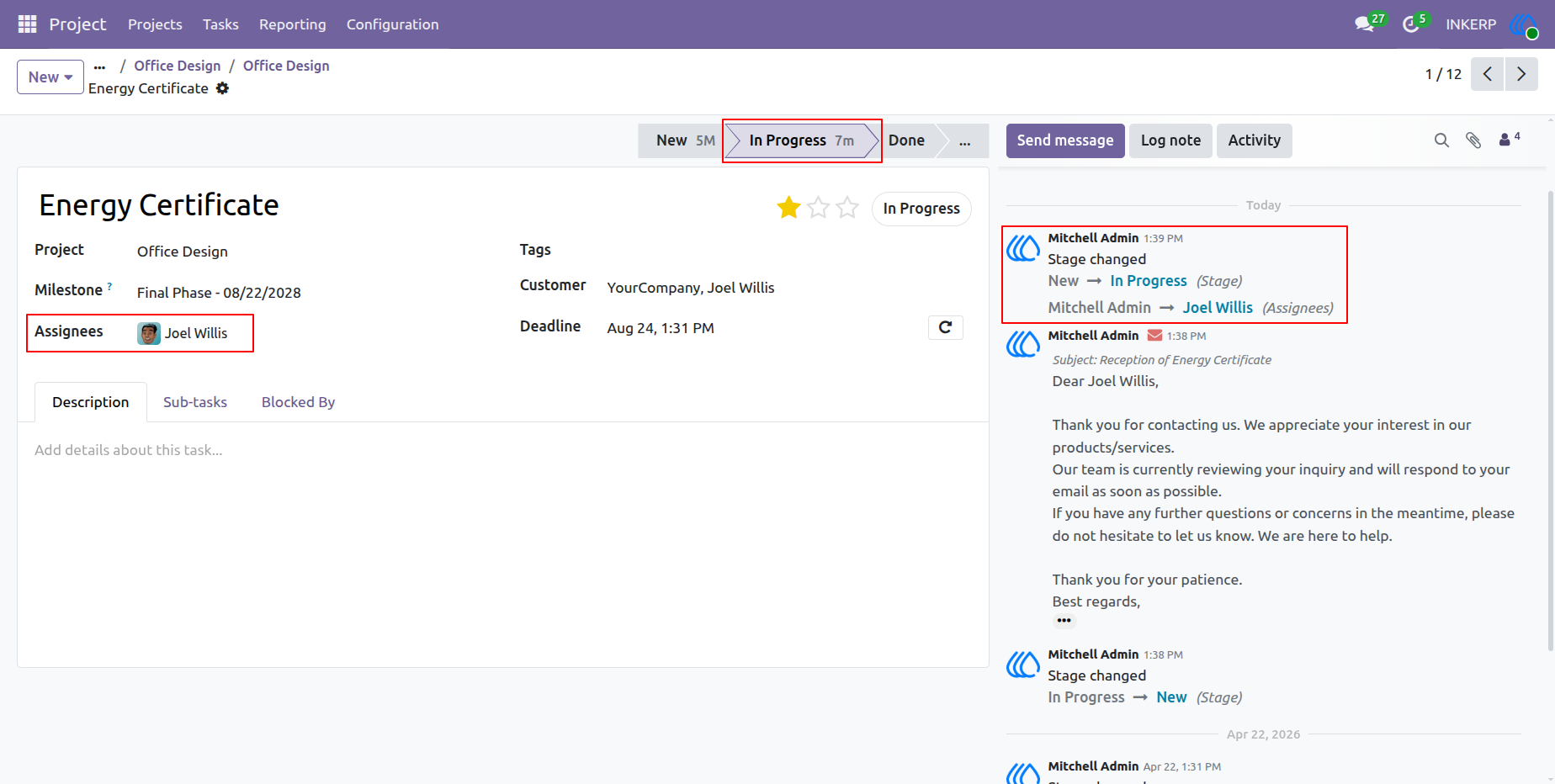The height and width of the screenshot is (784, 1555).
Task: Open the conversations icon with badge 27
Action: (1365, 24)
